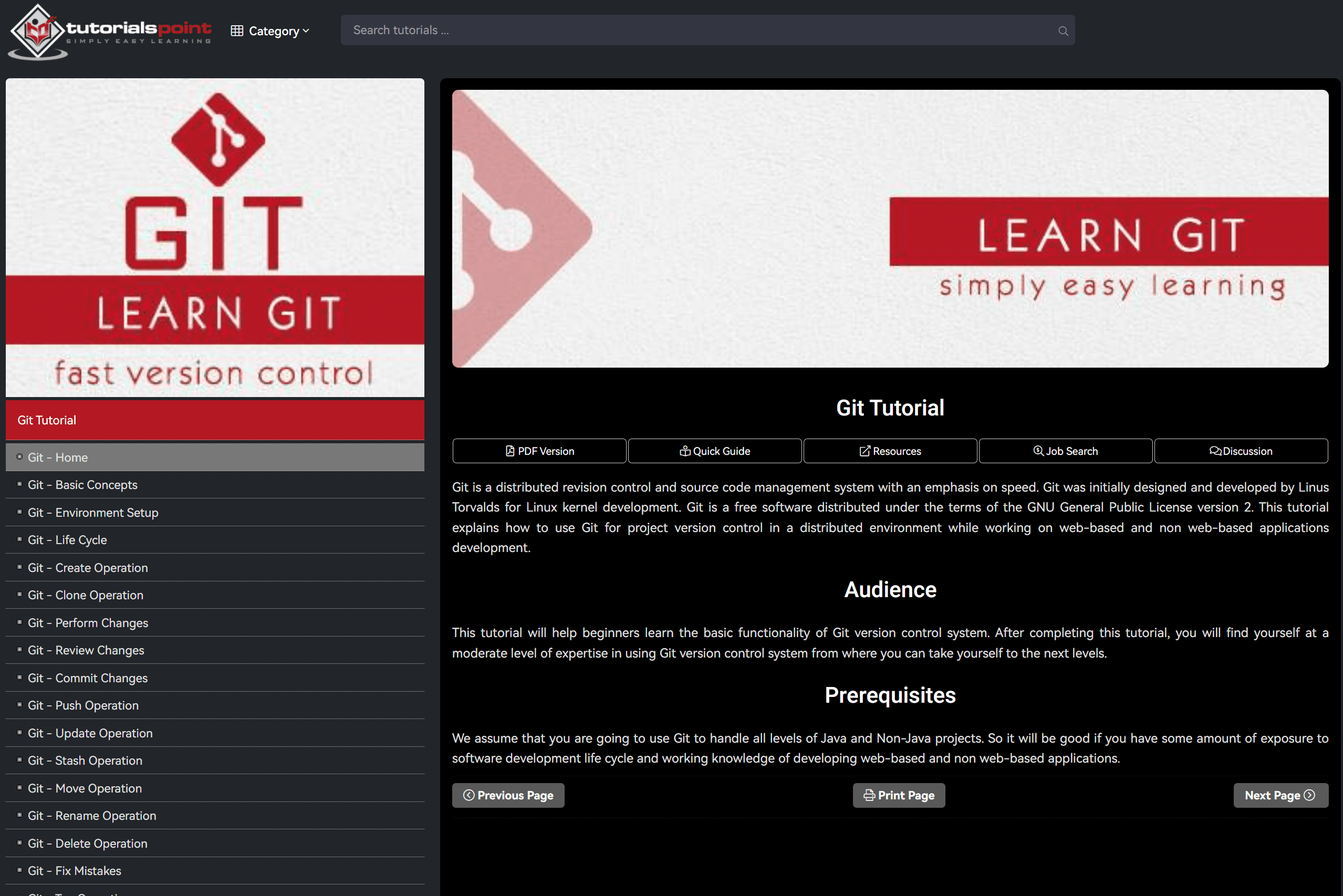Open the Job Search button

coord(1065,451)
